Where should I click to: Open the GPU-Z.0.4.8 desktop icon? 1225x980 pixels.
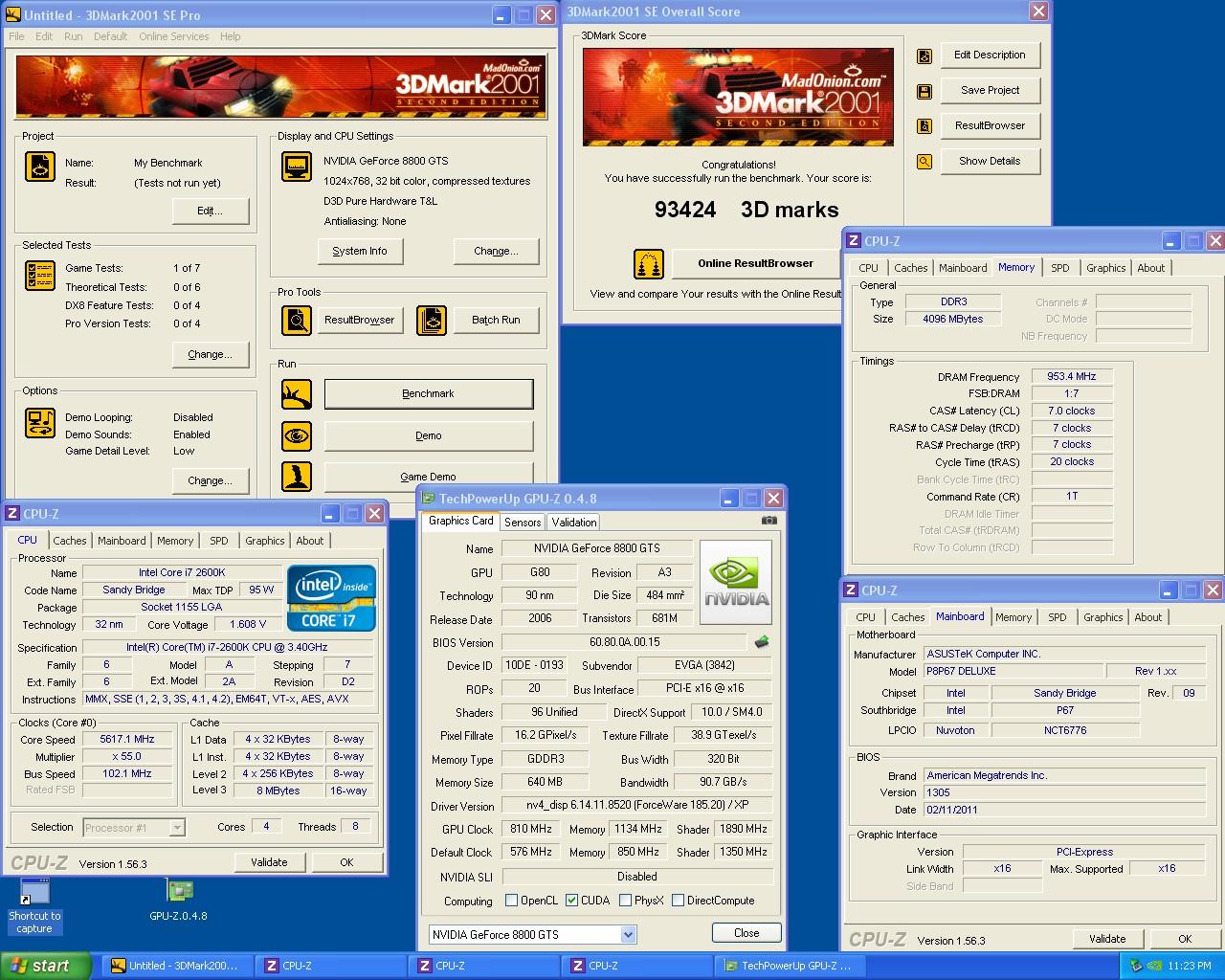[x=178, y=901]
